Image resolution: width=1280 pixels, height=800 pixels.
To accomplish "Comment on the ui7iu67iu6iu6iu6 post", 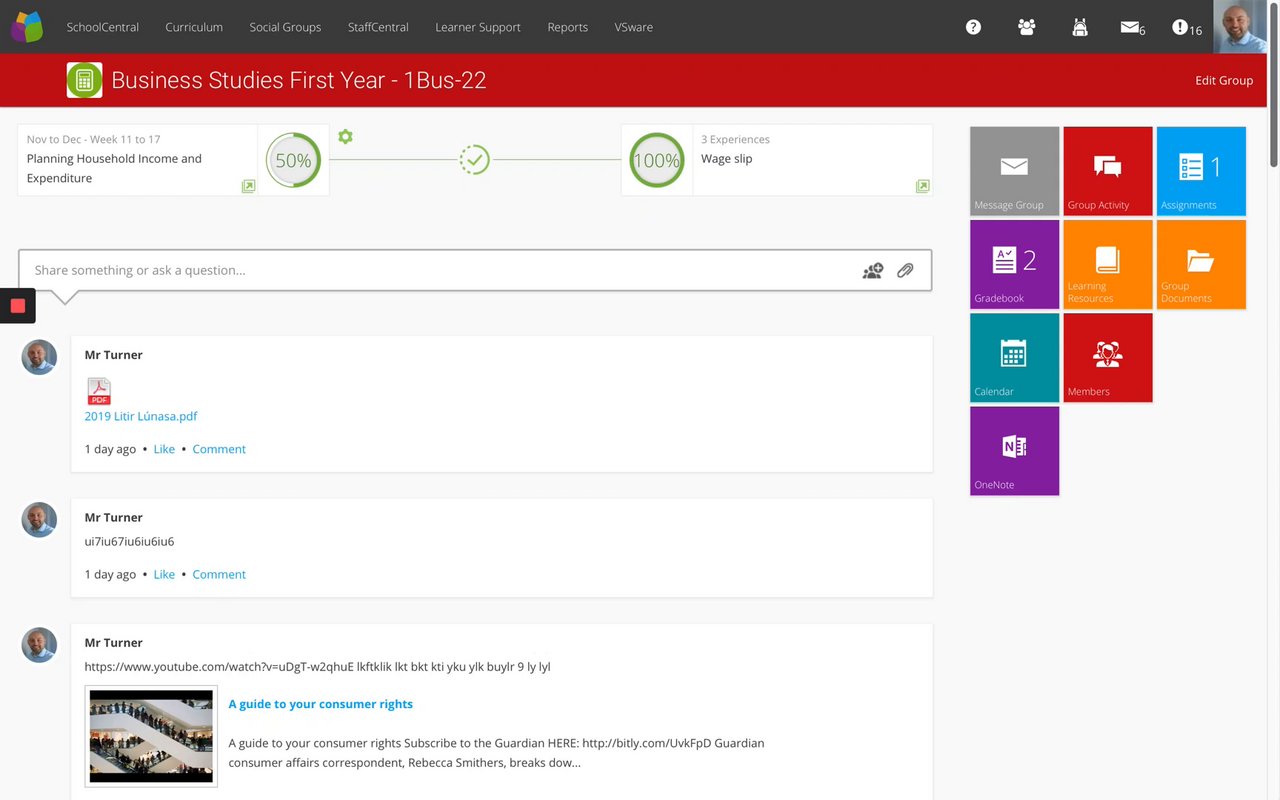I will pyautogui.click(x=219, y=574).
